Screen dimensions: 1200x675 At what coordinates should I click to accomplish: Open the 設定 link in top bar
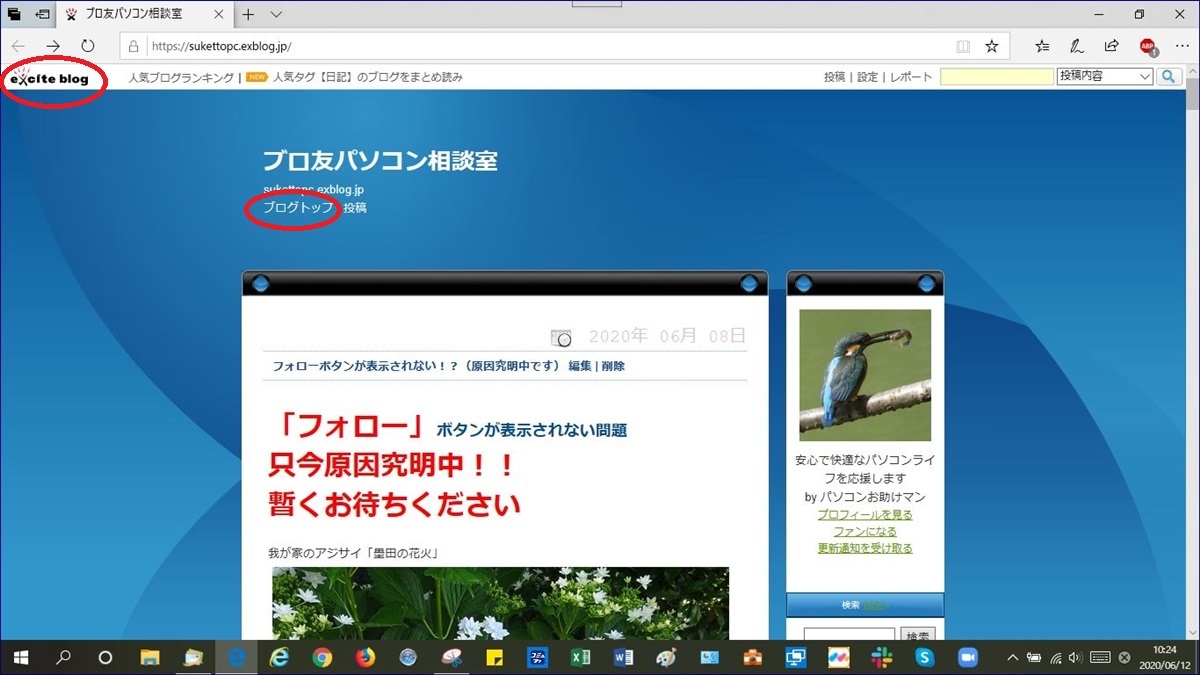[x=867, y=77]
